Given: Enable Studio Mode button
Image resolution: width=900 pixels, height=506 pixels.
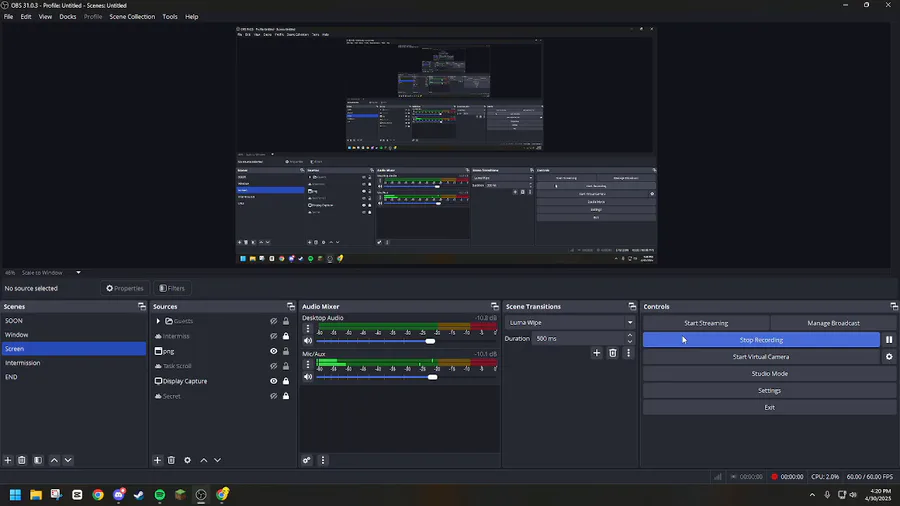Looking at the screenshot, I should (769, 373).
